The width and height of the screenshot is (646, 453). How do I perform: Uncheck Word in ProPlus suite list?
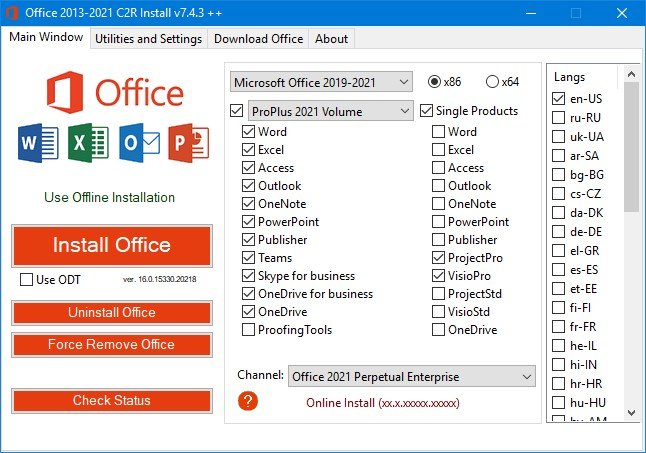(248, 132)
